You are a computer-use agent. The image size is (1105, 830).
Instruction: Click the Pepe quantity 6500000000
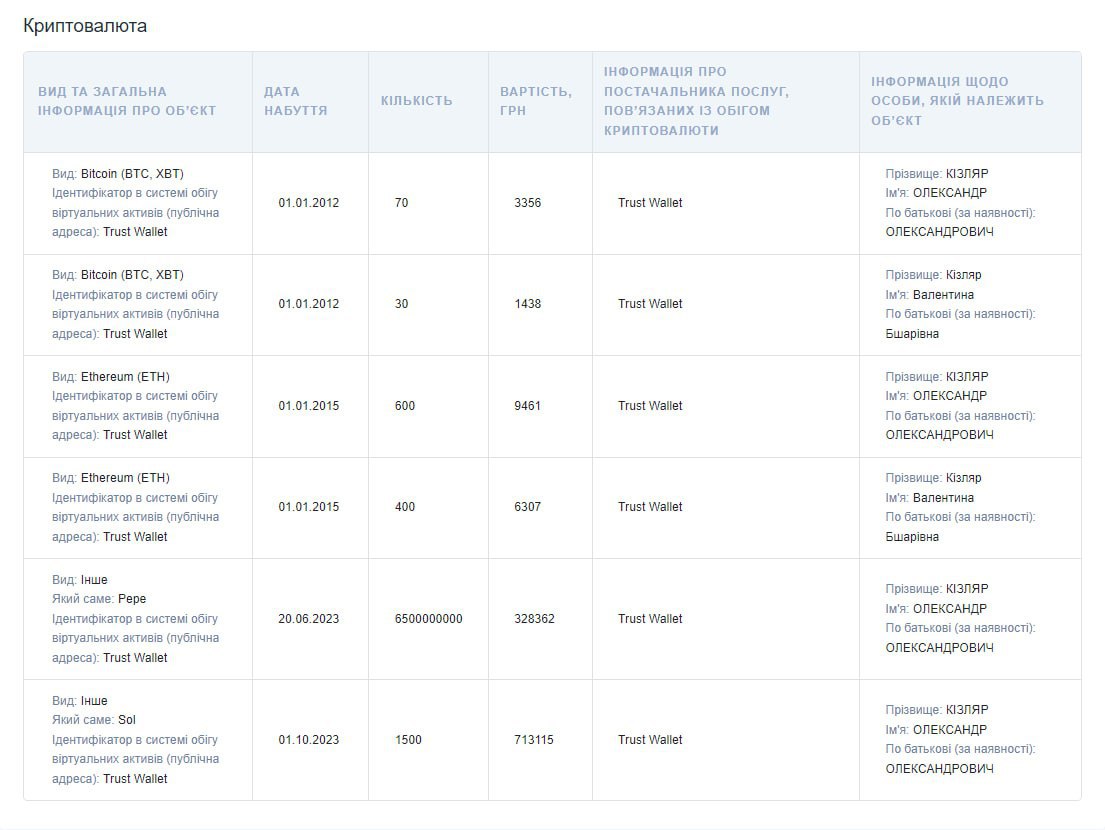pyautogui.click(x=428, y=619)
